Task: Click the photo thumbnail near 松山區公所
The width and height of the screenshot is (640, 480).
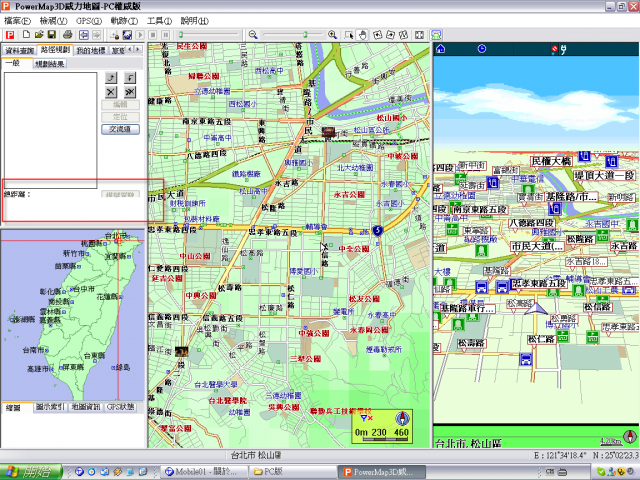Action: [328, 132]
